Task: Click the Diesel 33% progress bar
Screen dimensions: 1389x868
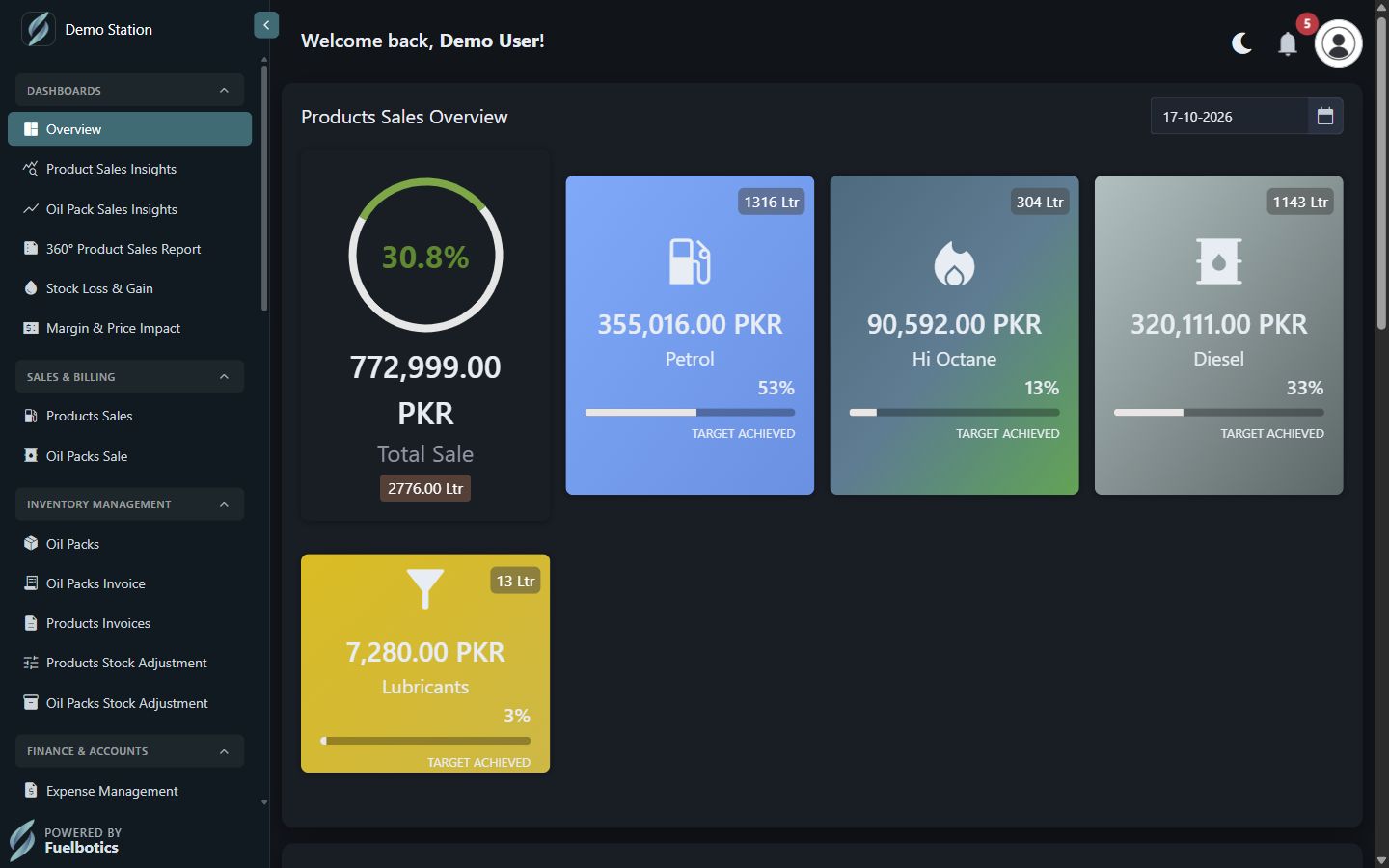Action: [x=1218, y=412]
